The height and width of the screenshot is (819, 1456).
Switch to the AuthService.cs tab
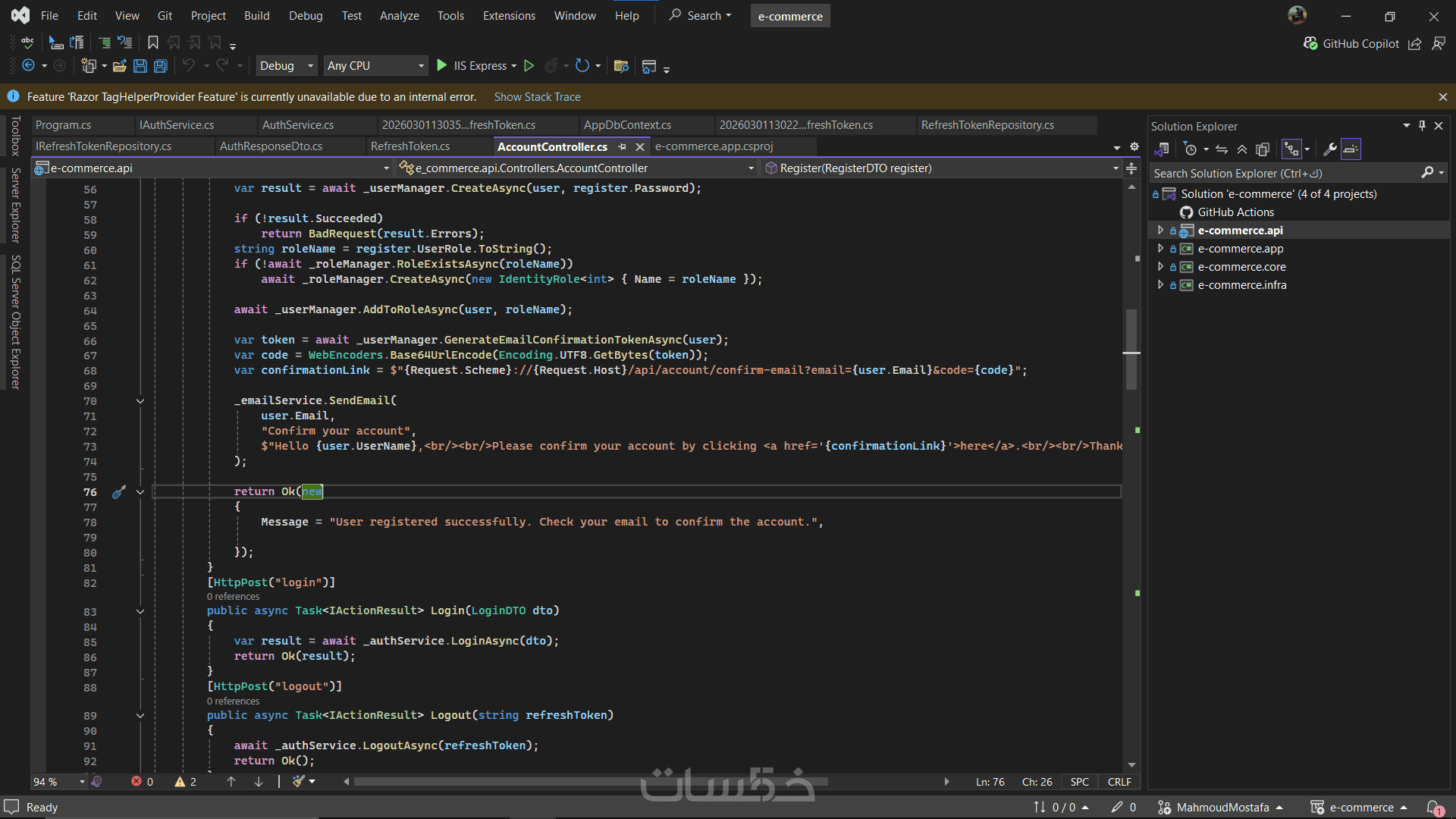tap(298, 125)
